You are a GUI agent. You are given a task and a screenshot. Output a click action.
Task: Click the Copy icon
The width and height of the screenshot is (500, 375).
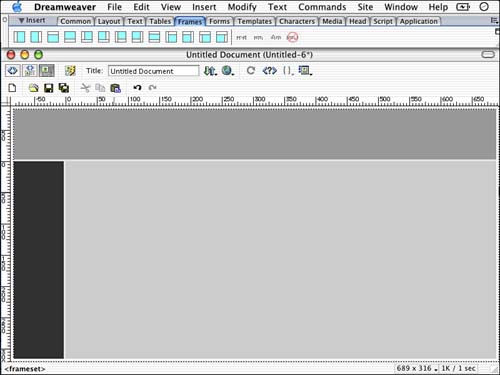pos(100,88)
